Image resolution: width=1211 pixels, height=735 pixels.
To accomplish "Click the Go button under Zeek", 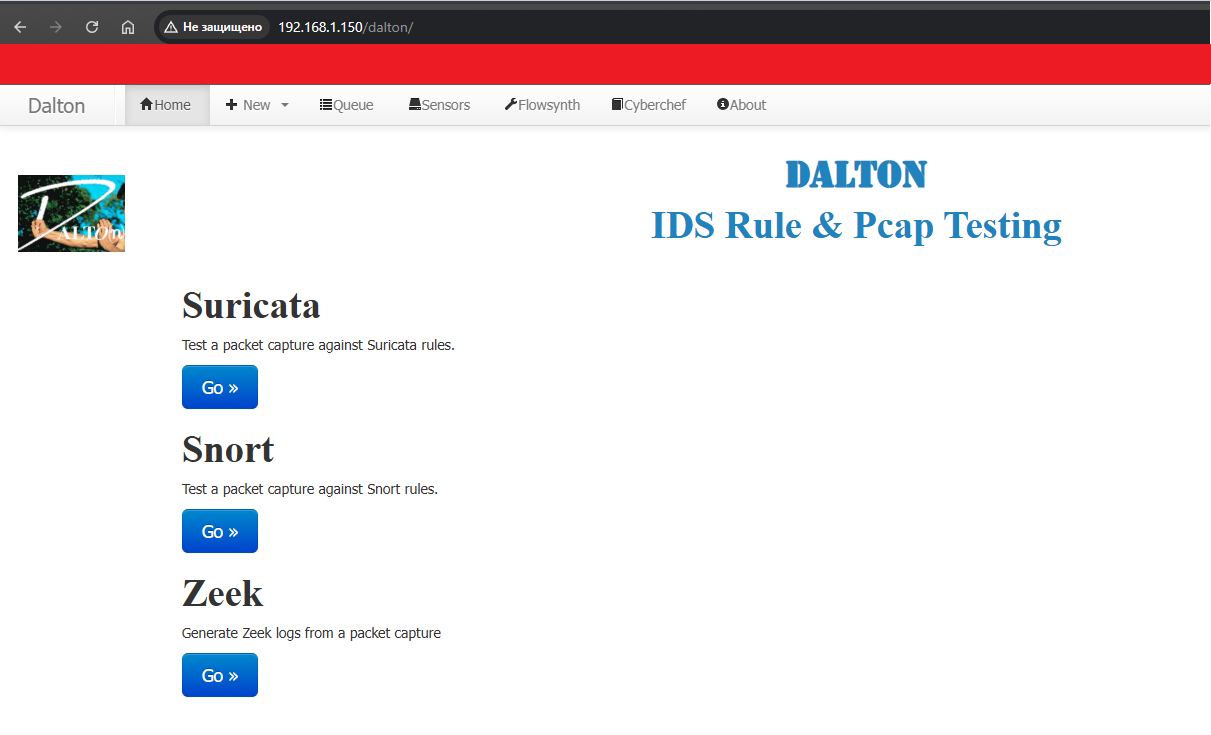I will tap(220, 675).
